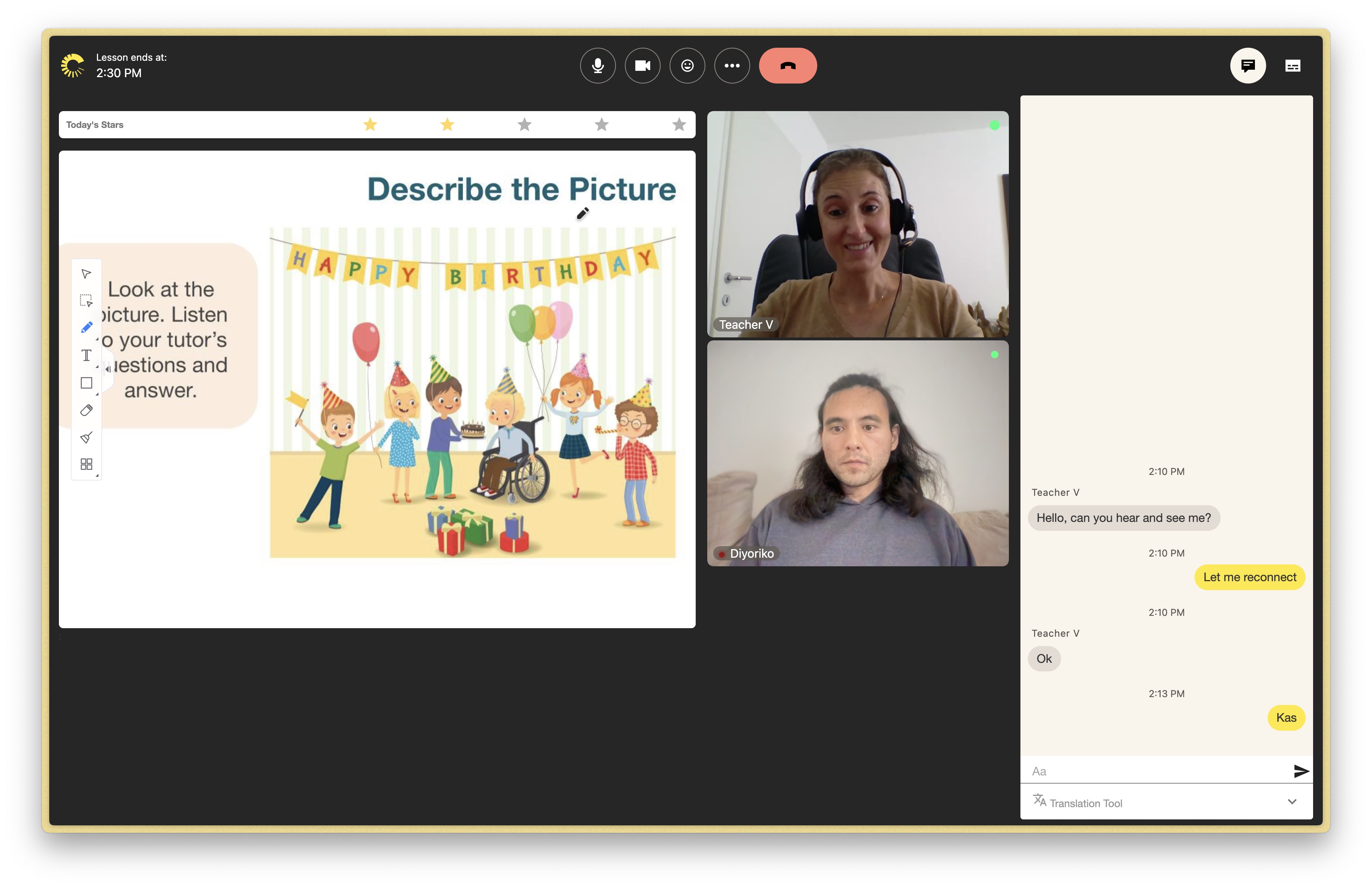Screen dimensions: 1372x888
Task: Send the chat message arrow
Action: click(1300, 771)
